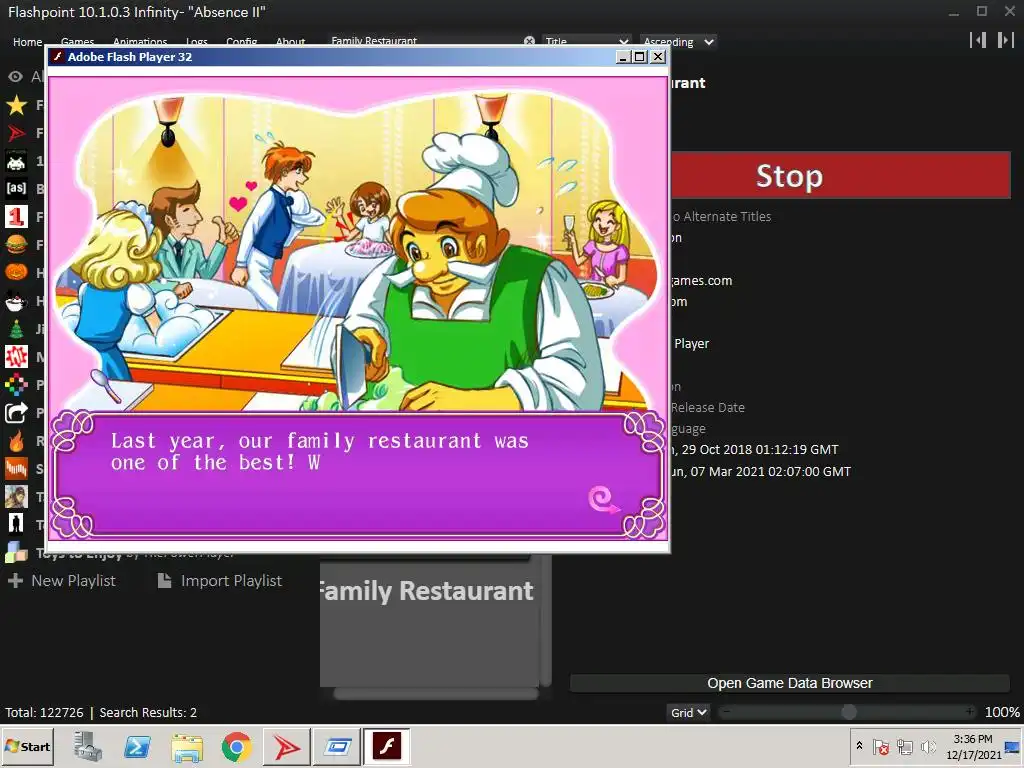
Task: Select the colorful dots playlist icon
Action: (x=16, y=385)
